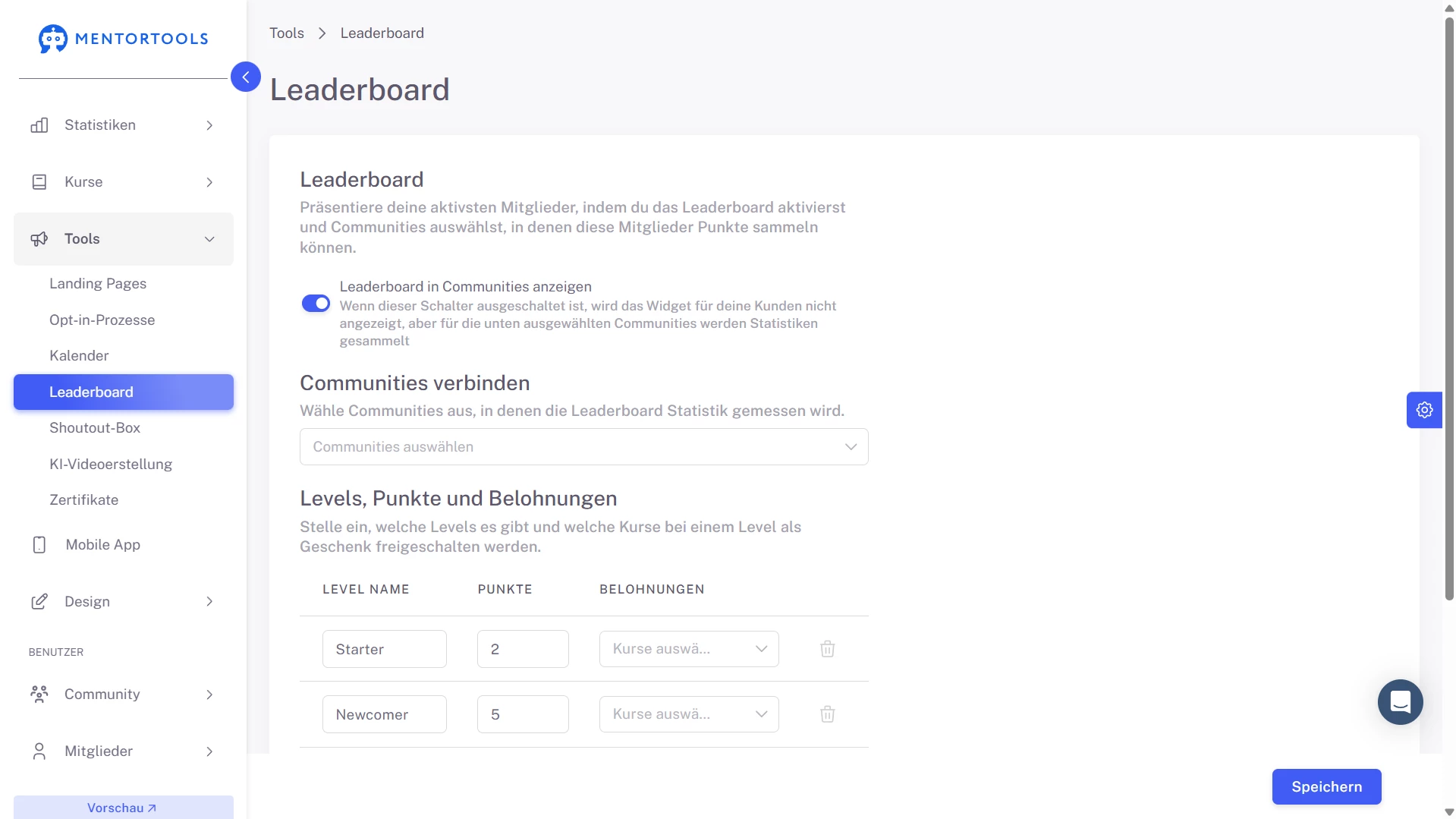Open Mitglieder via the person icon
This screenshot has height=819, width=1456.
(x=39, y=751)
